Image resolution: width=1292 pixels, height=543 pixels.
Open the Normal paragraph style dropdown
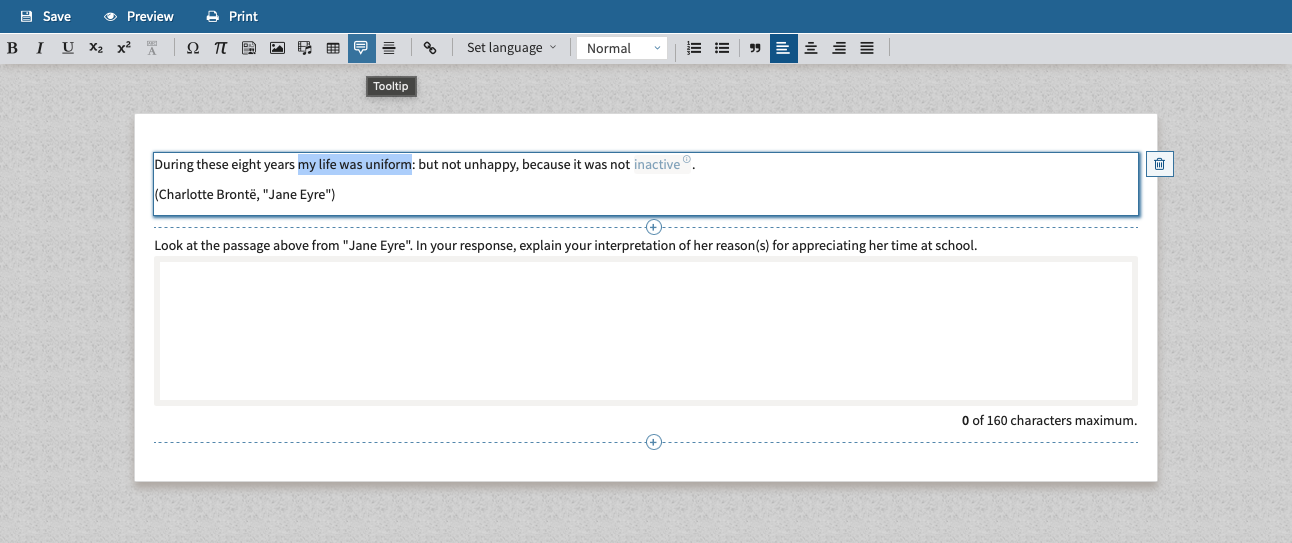[x=622, y=48]
